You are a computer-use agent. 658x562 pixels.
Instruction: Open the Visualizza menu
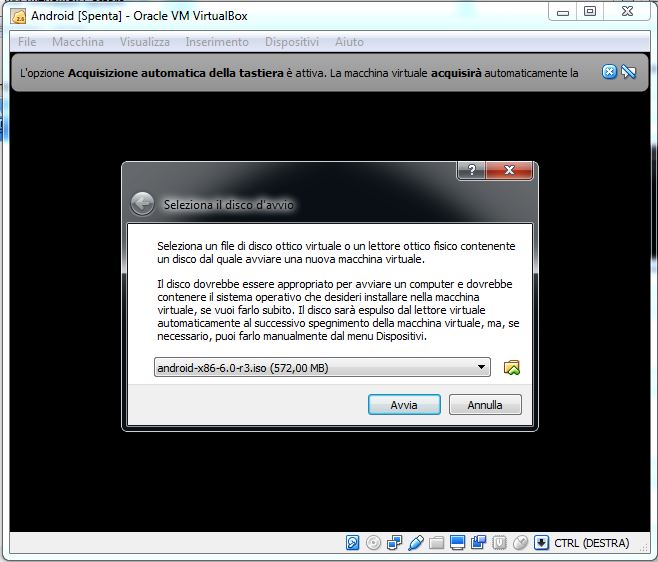(145, 42)
